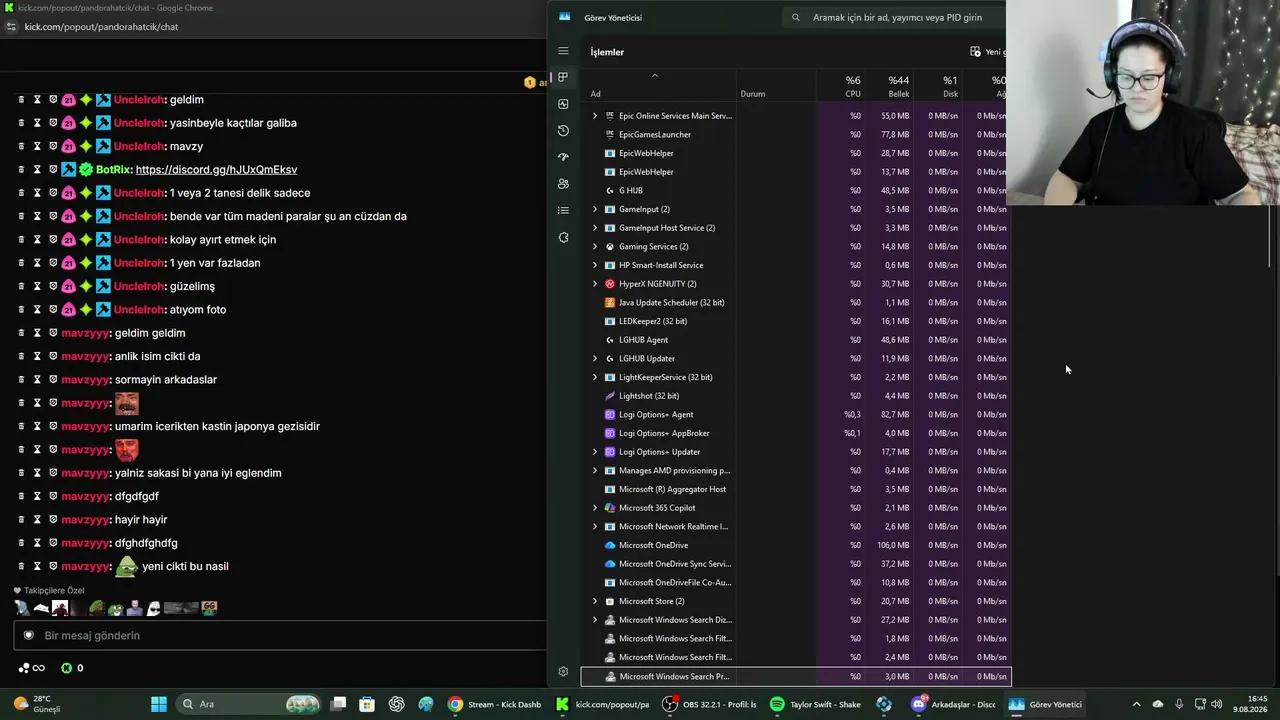Open Microsoft Store from the taskbar
1280x720 pixels.
(367, 704)
